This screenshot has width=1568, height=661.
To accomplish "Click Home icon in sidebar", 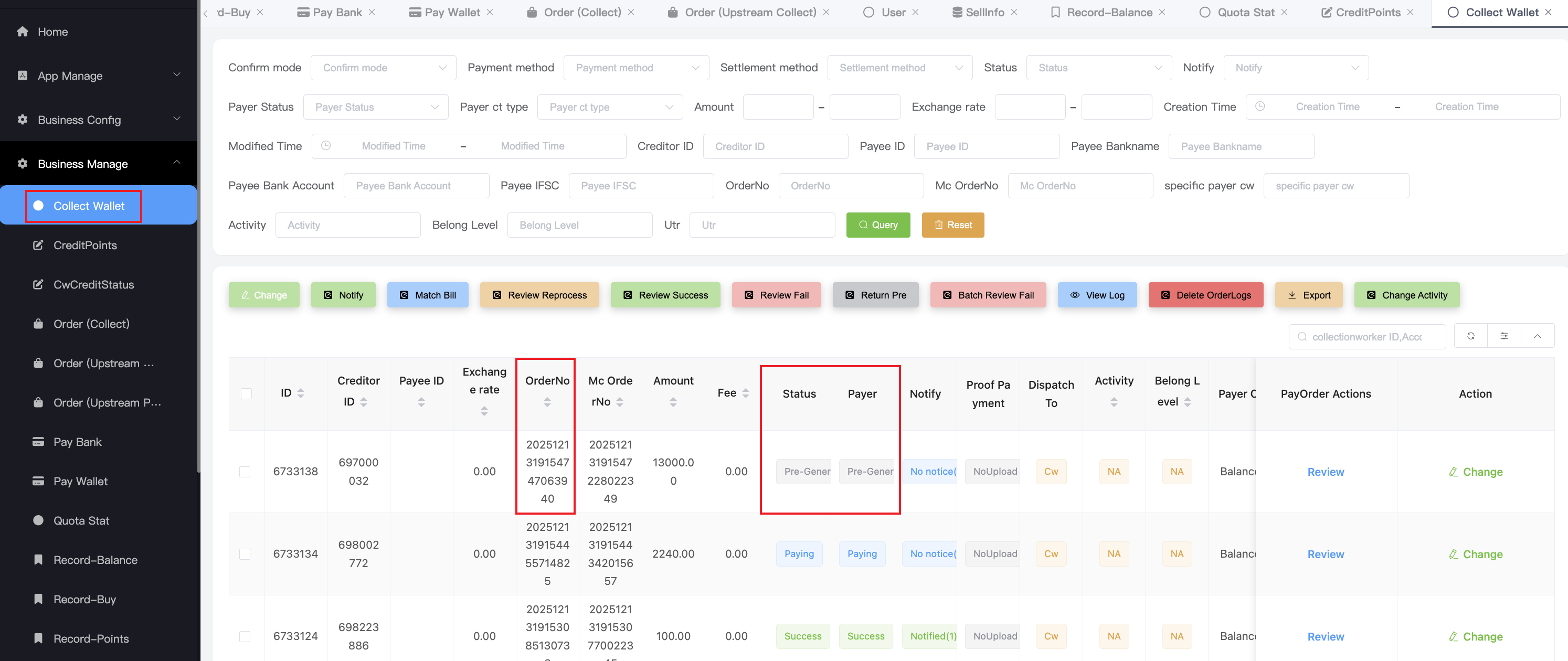I will tap(23, 31).
